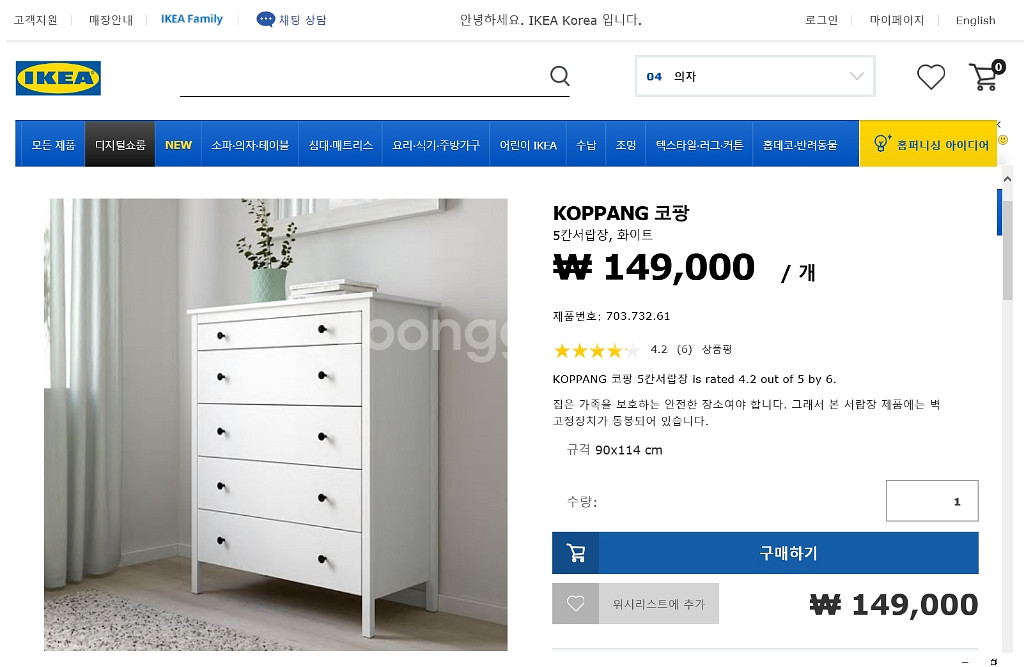Viewport: 1024px width, 667px height.
Task: Open the wishlist heart icon in header
Action: 931,77
